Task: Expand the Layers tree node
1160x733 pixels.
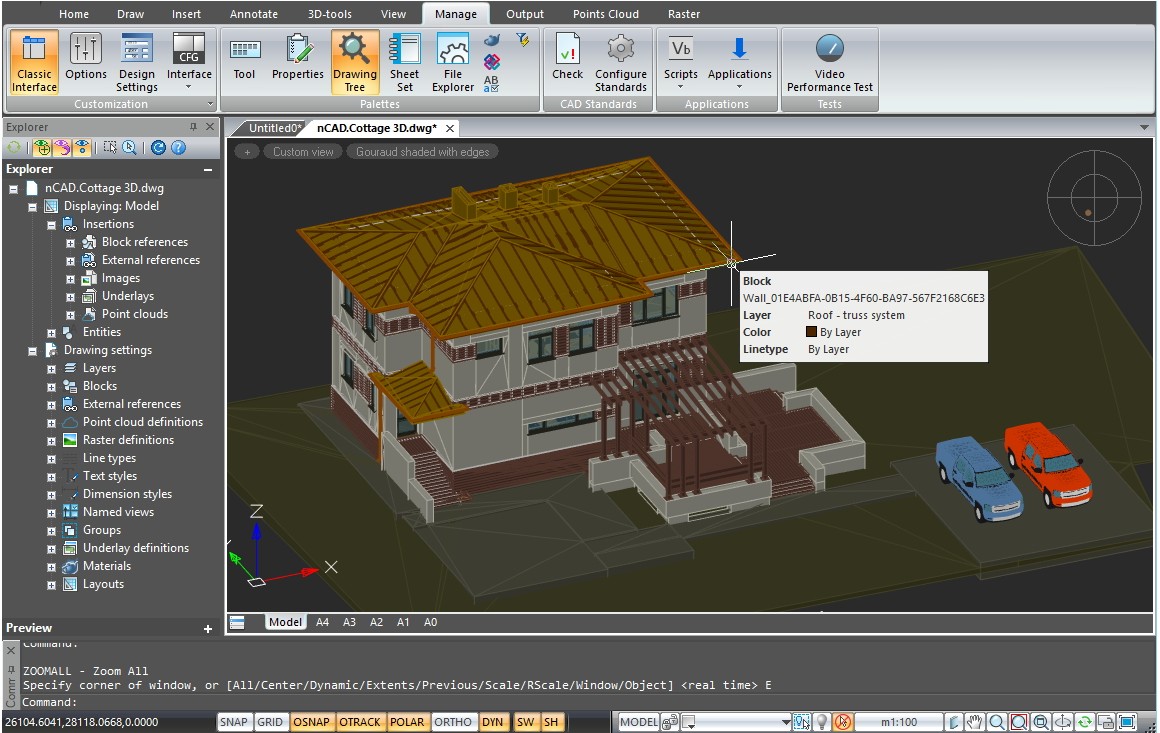Action: pos(51,369)
